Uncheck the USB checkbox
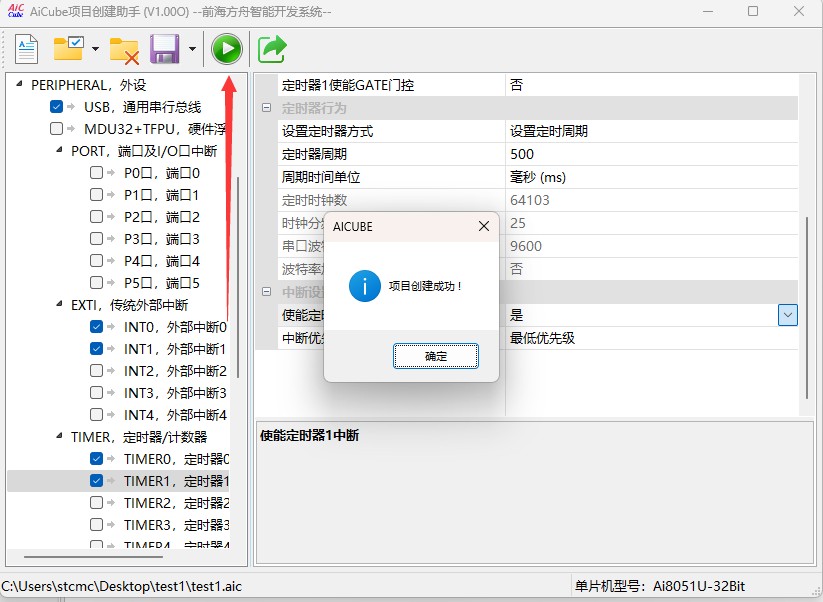823x602 pixels. point(56,107)
